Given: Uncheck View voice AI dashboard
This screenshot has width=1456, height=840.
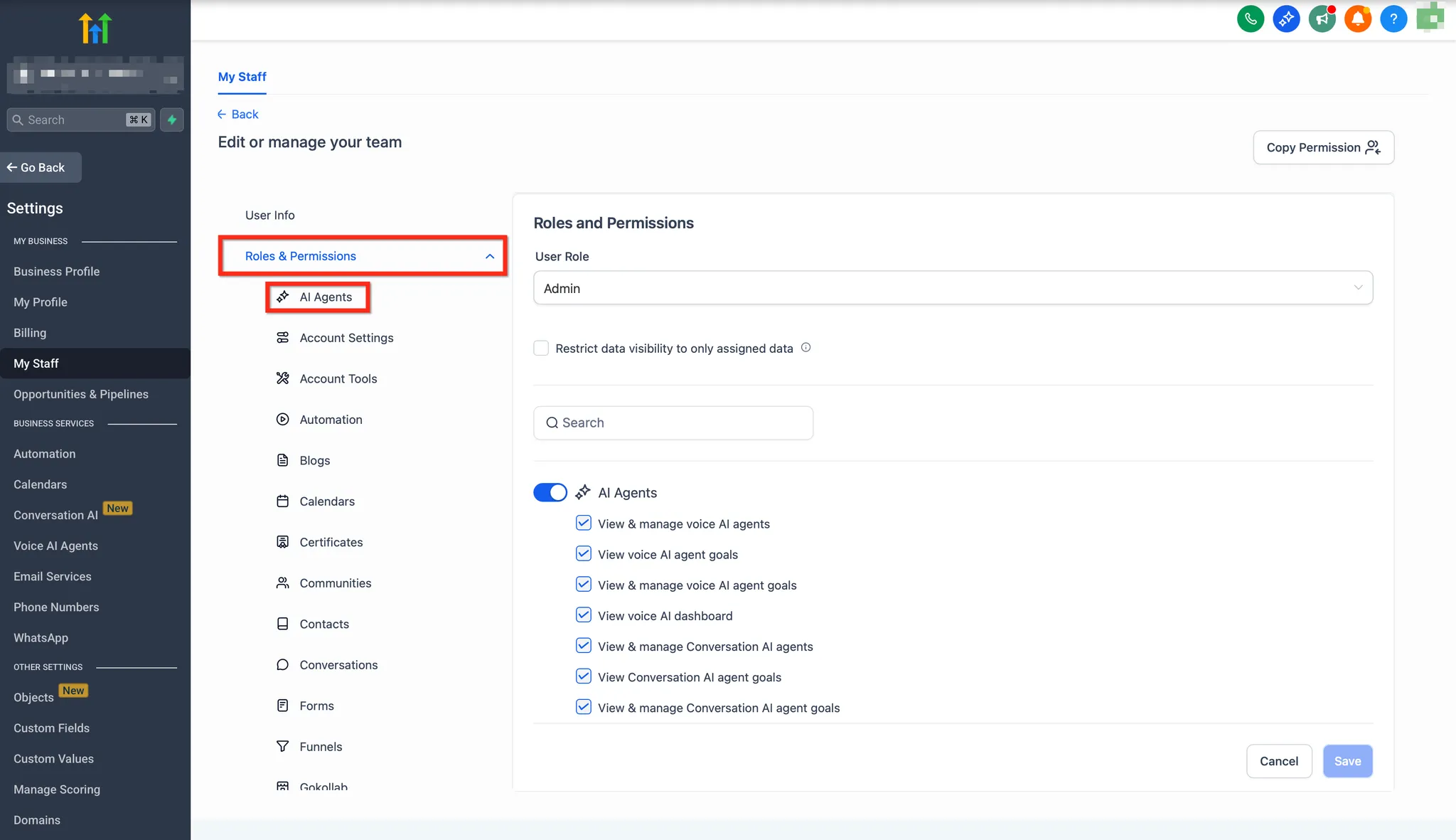Looking at the screenshot, I should click(583, 615).
